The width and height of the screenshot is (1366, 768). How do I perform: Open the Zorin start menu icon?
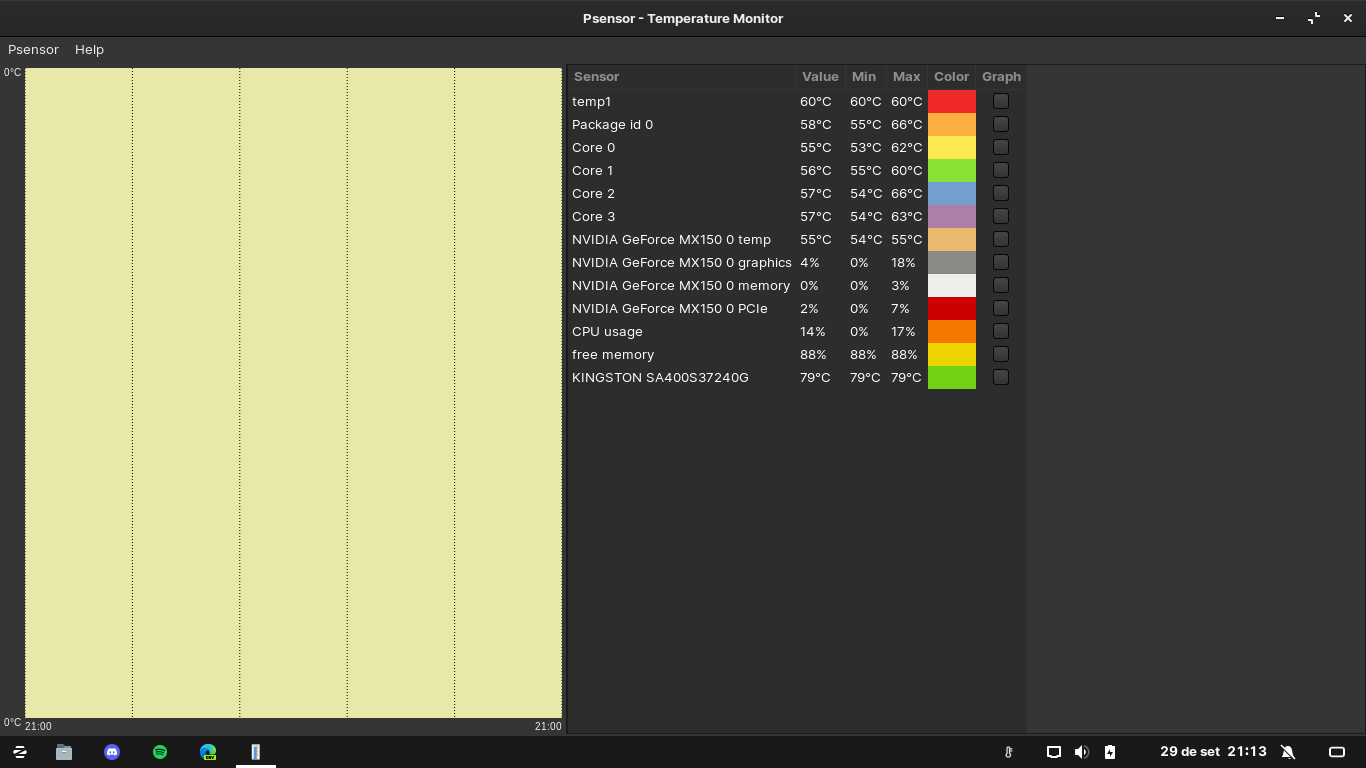pyautogui.click(x=19, y=752)
